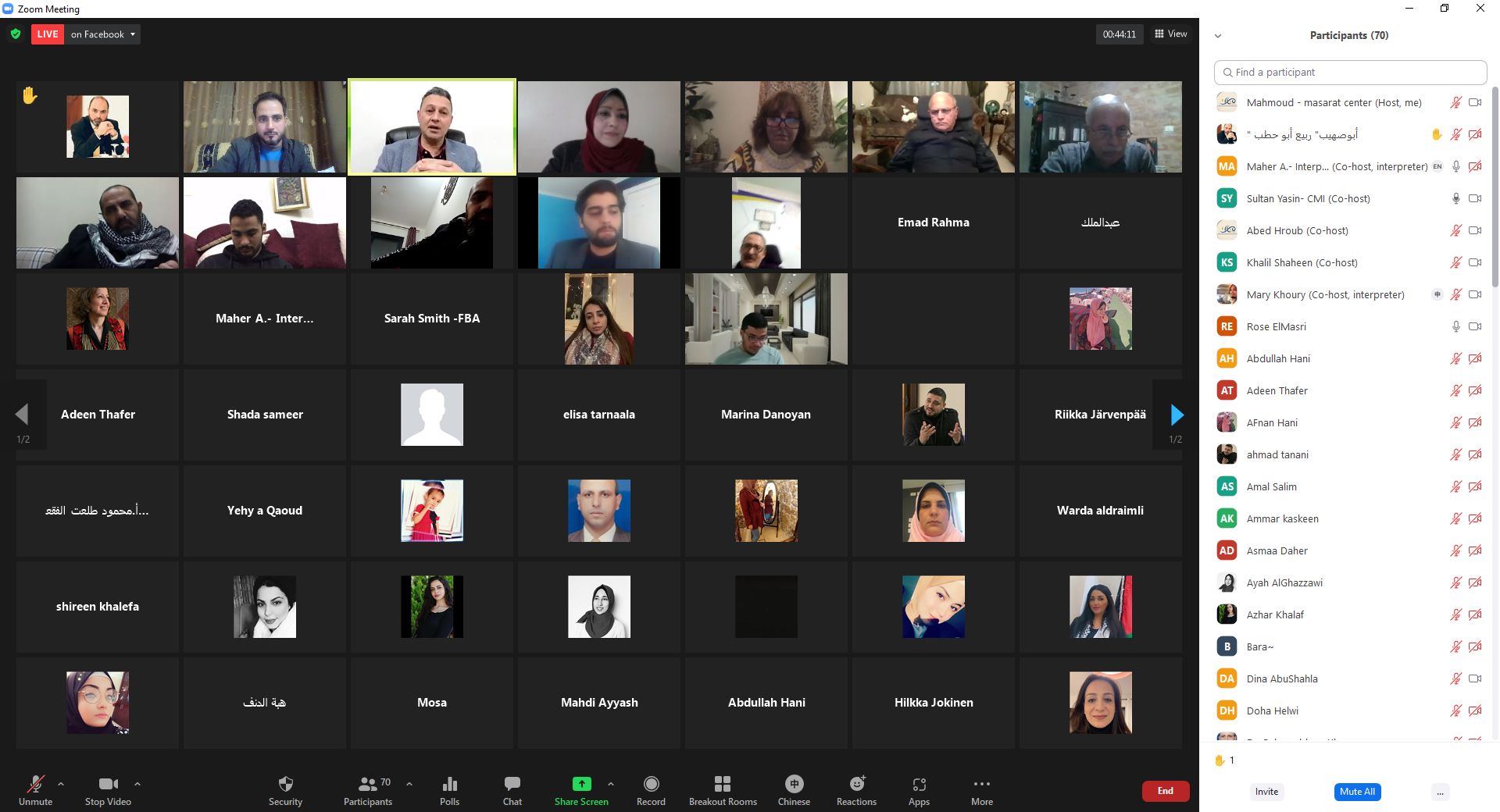Click the Mute All button
This screenshot has width=1500, height=812.
1357,792
